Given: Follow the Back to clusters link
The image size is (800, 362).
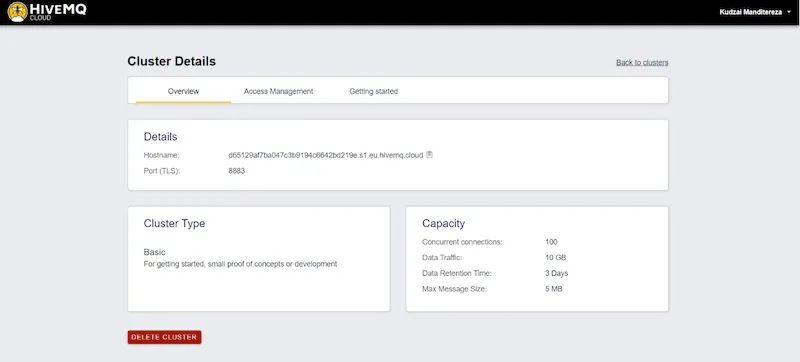Looking at the screenshot, I should 642,63.
